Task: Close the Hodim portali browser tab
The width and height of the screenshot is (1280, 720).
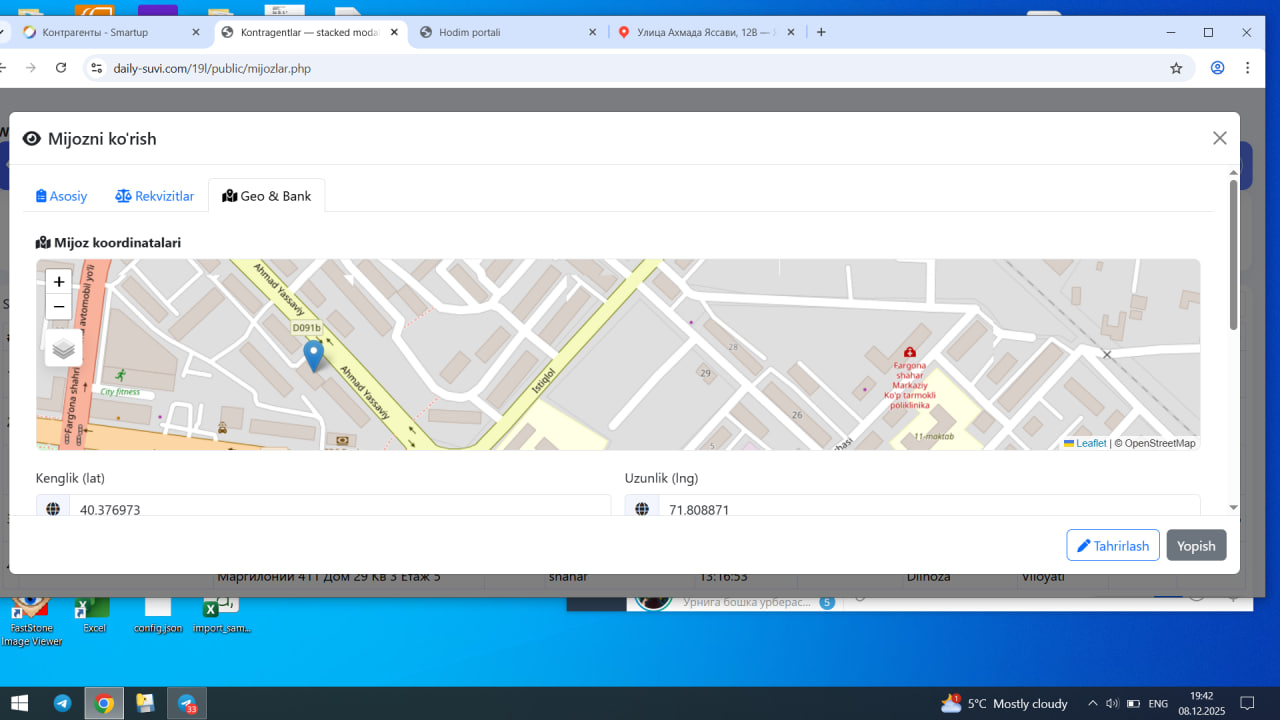Action: [592, 32]
